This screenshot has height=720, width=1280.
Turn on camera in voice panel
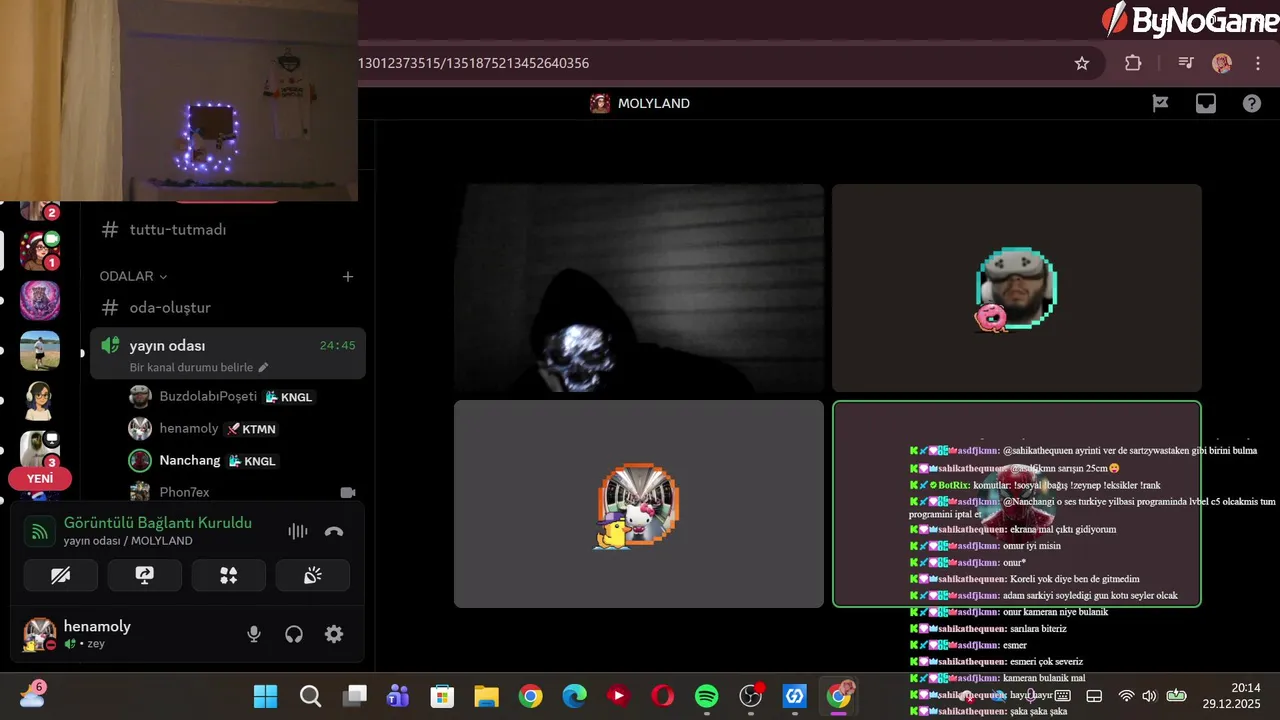[x=60, y=575]
